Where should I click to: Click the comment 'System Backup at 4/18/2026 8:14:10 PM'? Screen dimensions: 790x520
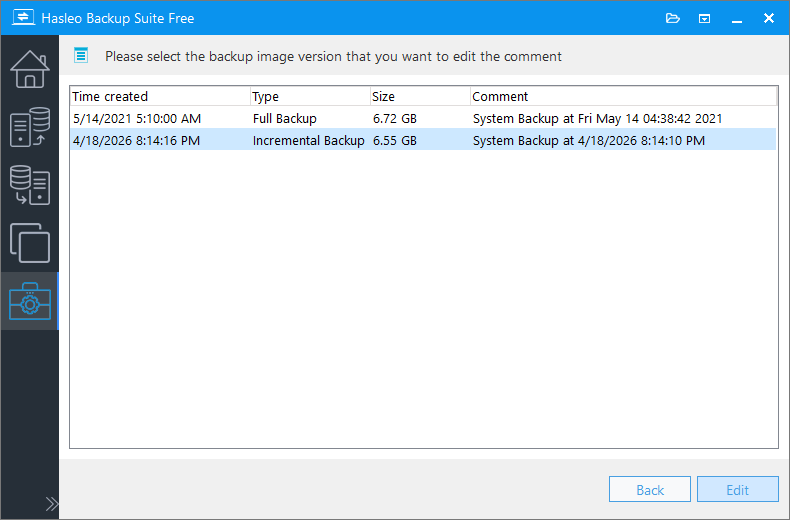point(588,140)
